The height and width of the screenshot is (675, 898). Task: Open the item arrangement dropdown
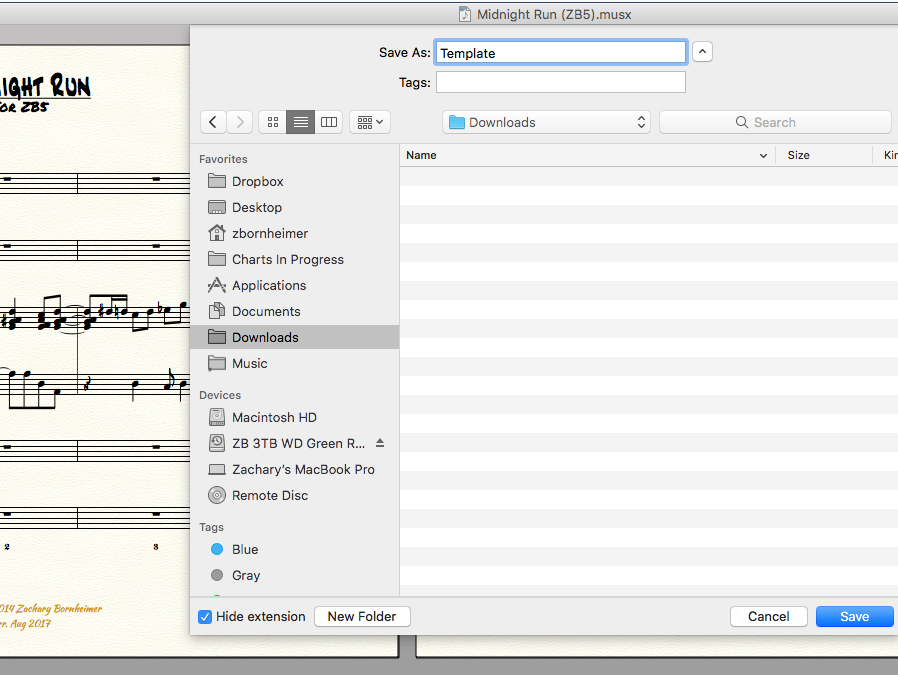(369, 122)
